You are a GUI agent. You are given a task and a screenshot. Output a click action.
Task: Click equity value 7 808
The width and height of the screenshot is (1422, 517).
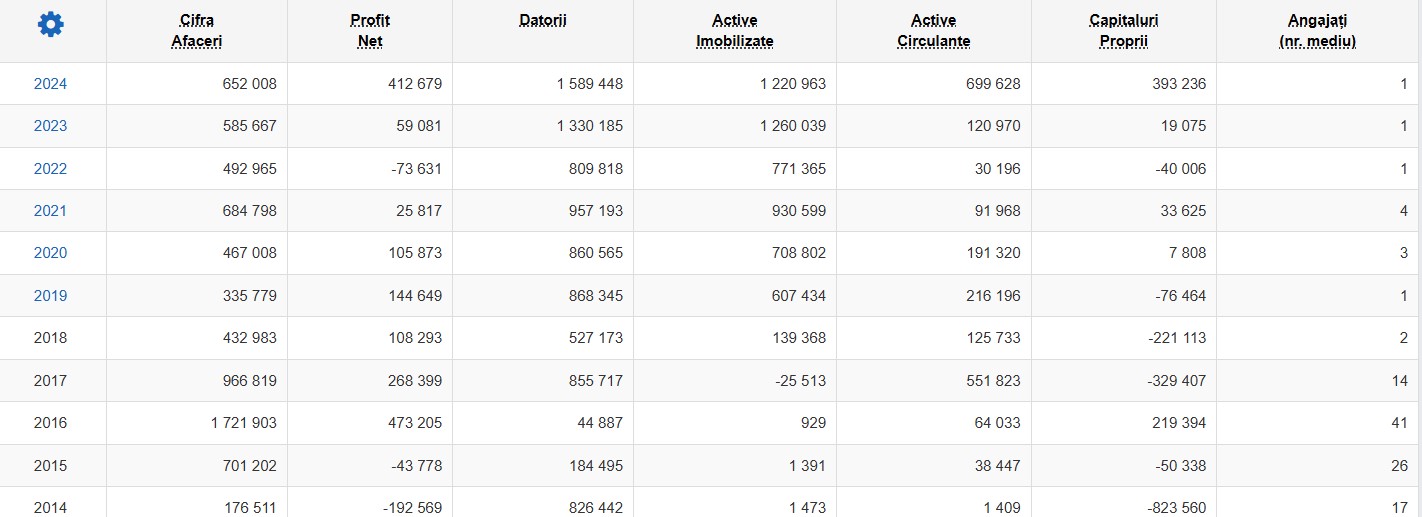[1188, 253]
